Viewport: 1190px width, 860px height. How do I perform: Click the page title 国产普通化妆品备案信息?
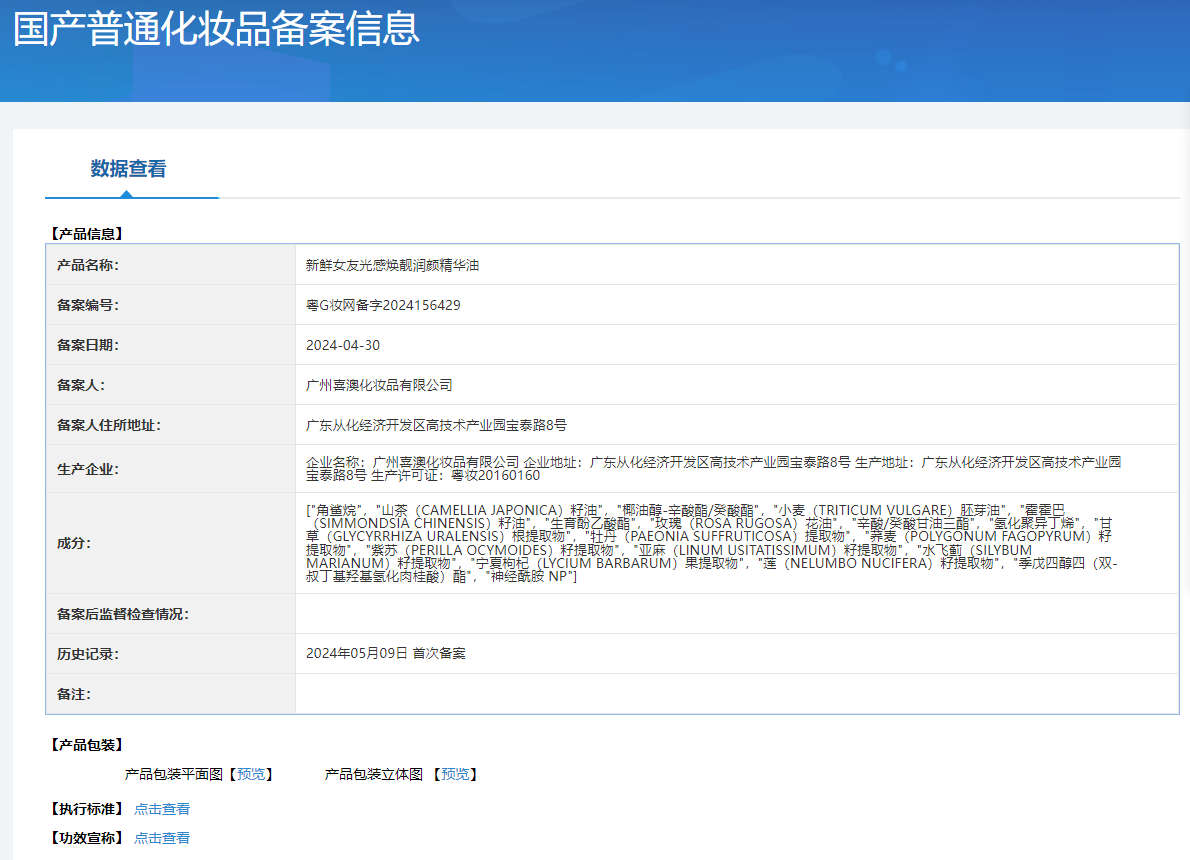(x=216, y=29)
